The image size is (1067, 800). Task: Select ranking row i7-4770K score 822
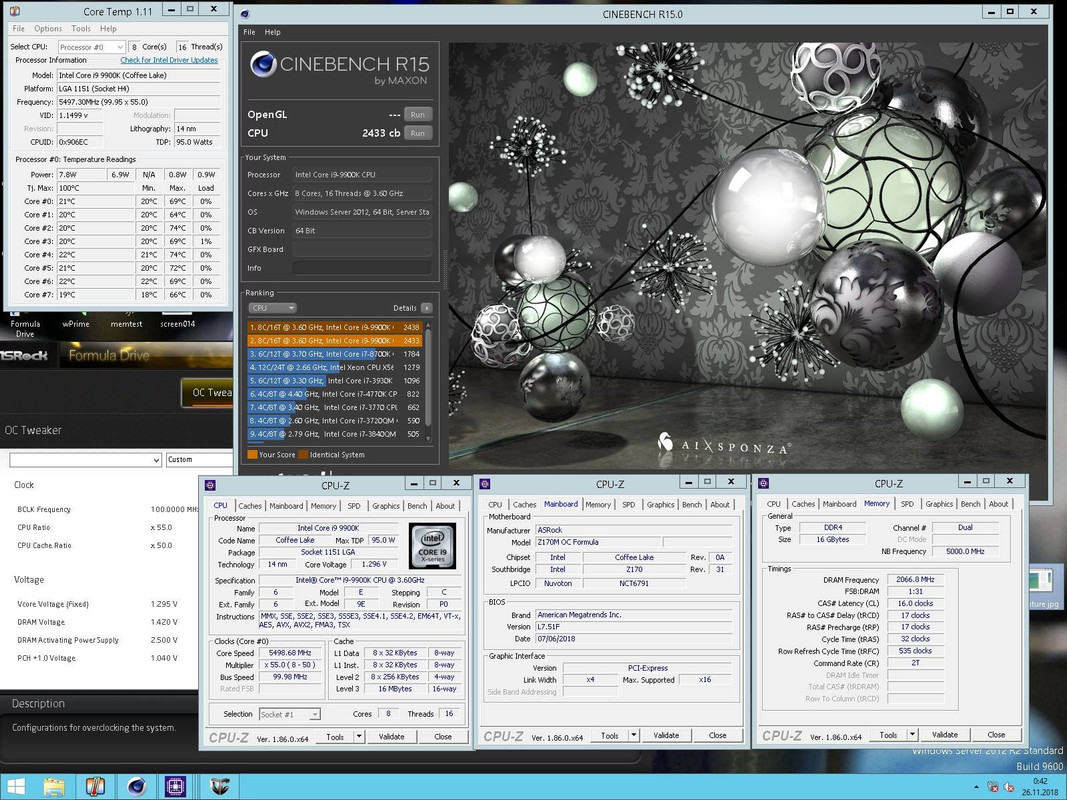pyautogui.click(x=335, y=394)
